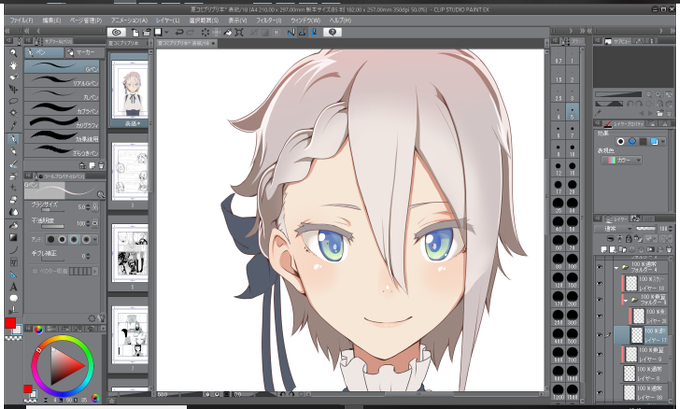The image size is (680, 409).
Task: Click the red main color swatch
Action: [x=10, y=323]
